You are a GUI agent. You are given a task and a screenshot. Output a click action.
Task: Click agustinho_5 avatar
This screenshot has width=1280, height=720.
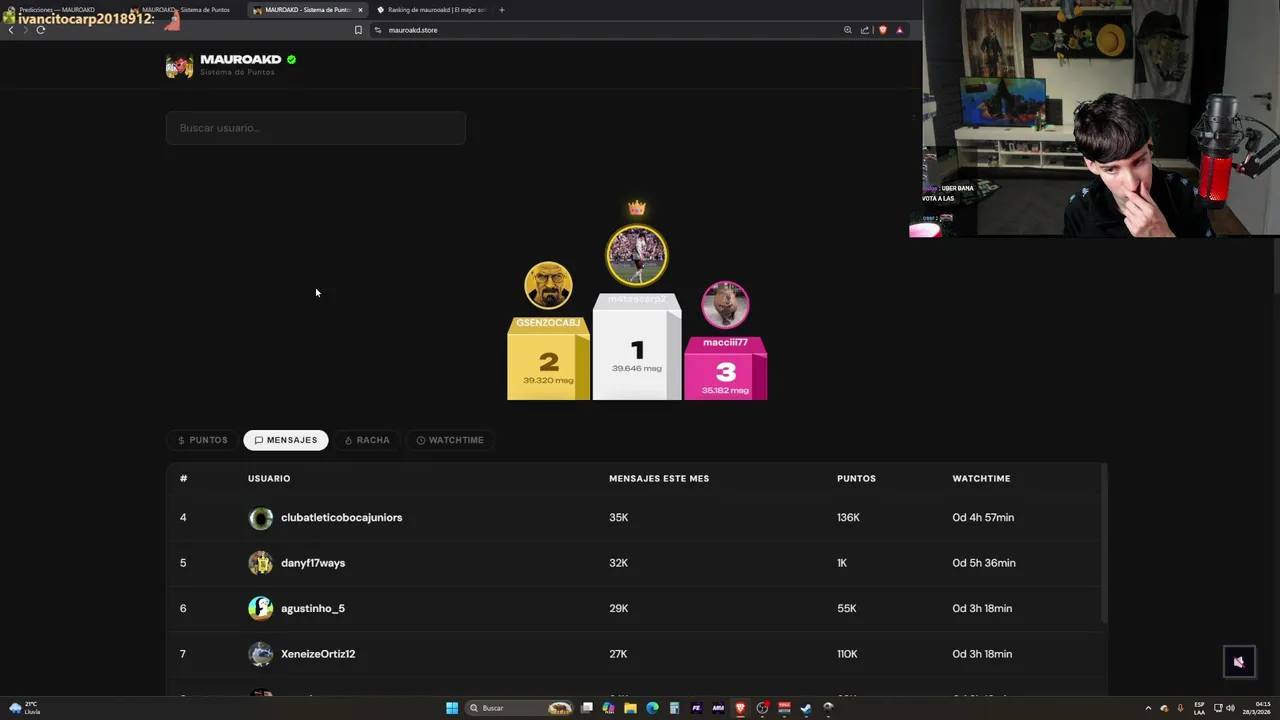[261, 608]
